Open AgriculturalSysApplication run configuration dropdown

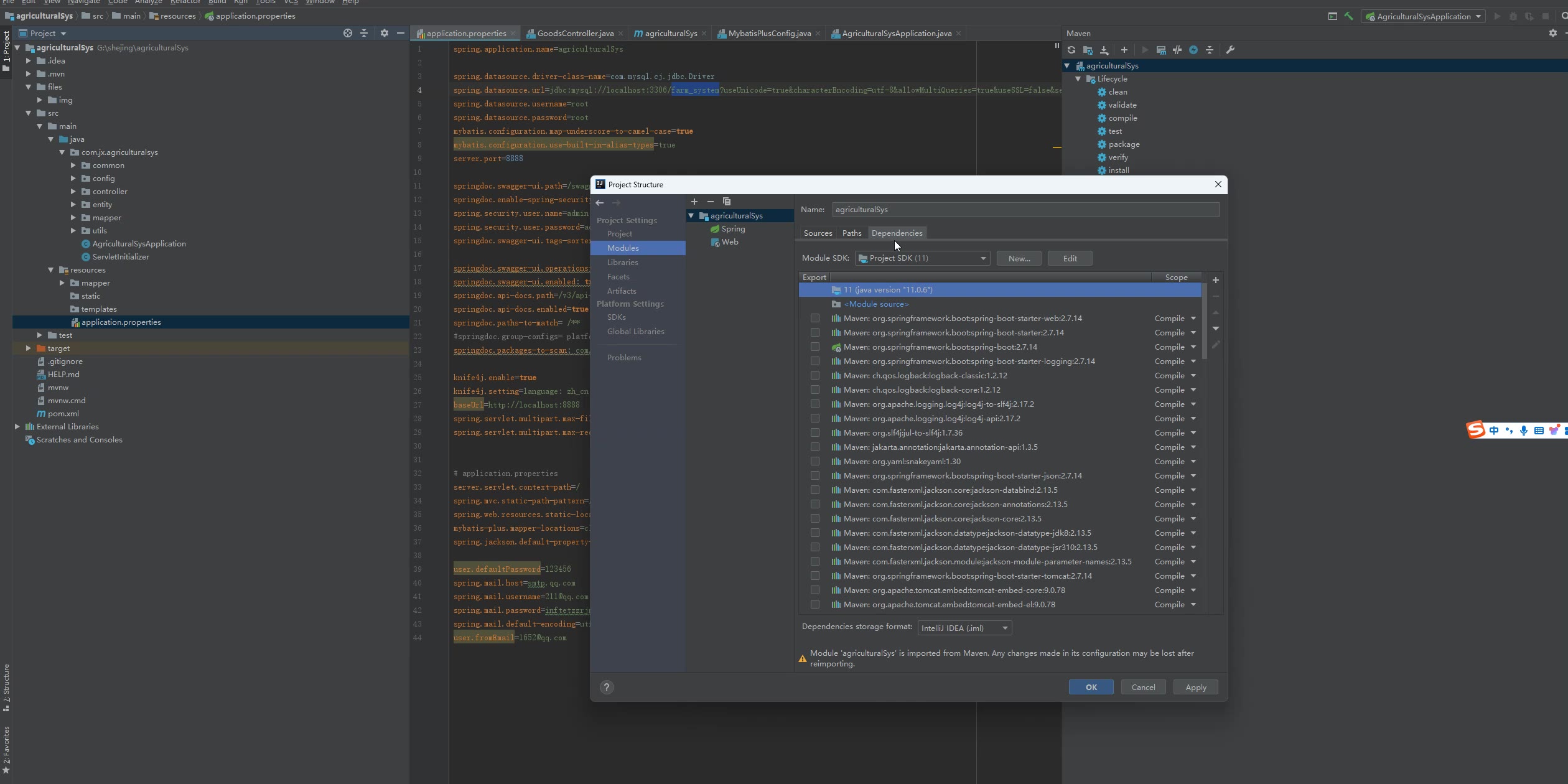(1423, 16)
